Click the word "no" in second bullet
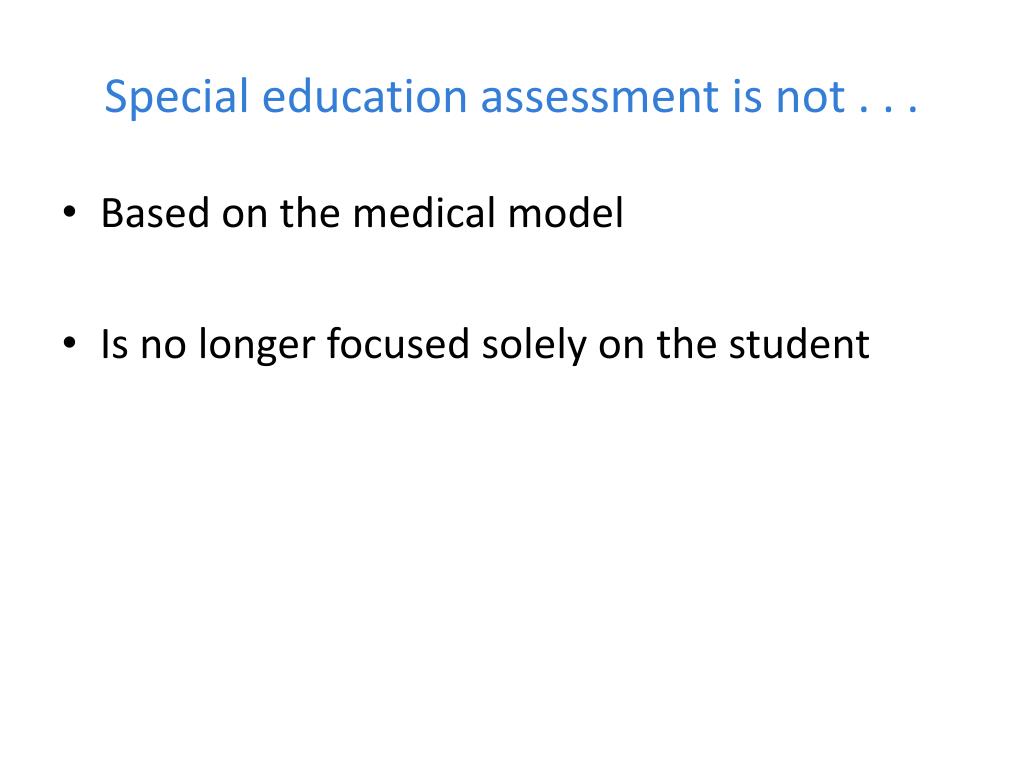The width and height of the screenshot is (1024, 768). click(163, 346)
